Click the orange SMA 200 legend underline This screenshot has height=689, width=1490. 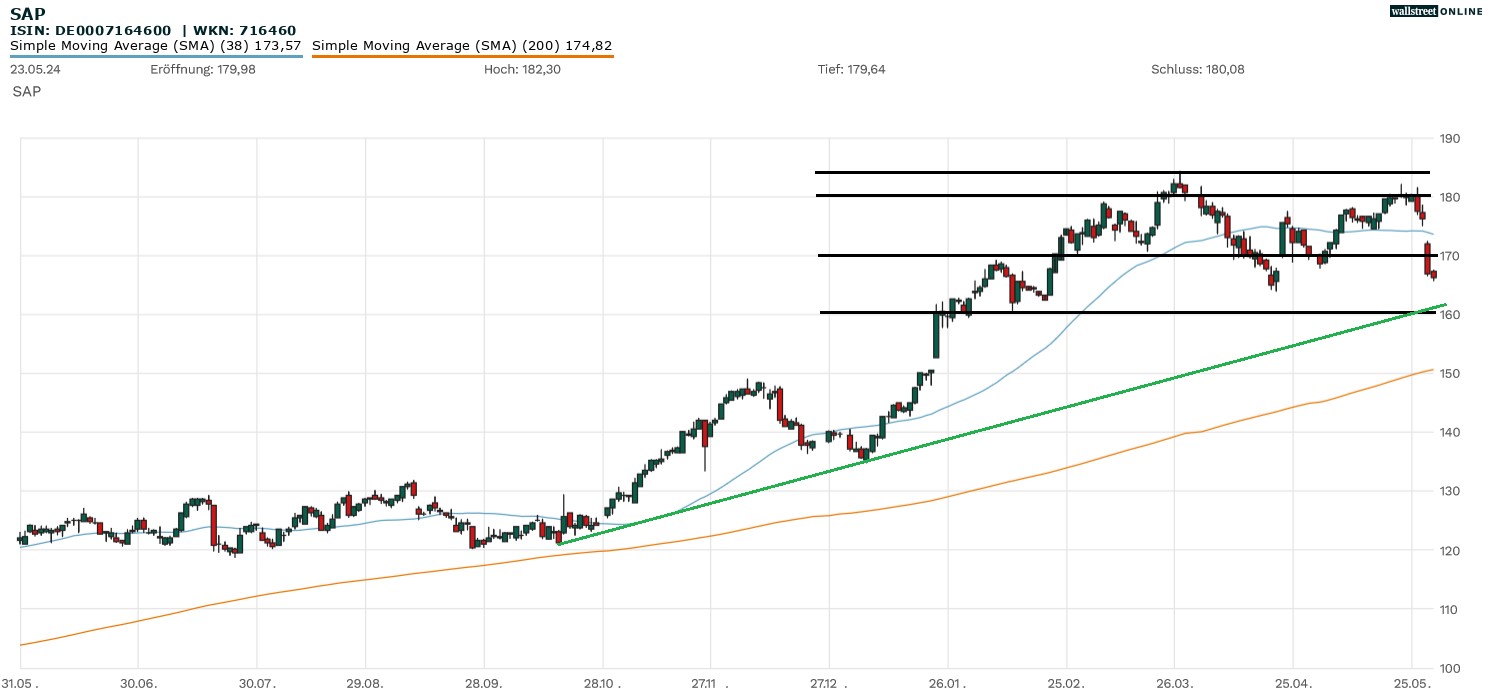click(x=462, y=56)
